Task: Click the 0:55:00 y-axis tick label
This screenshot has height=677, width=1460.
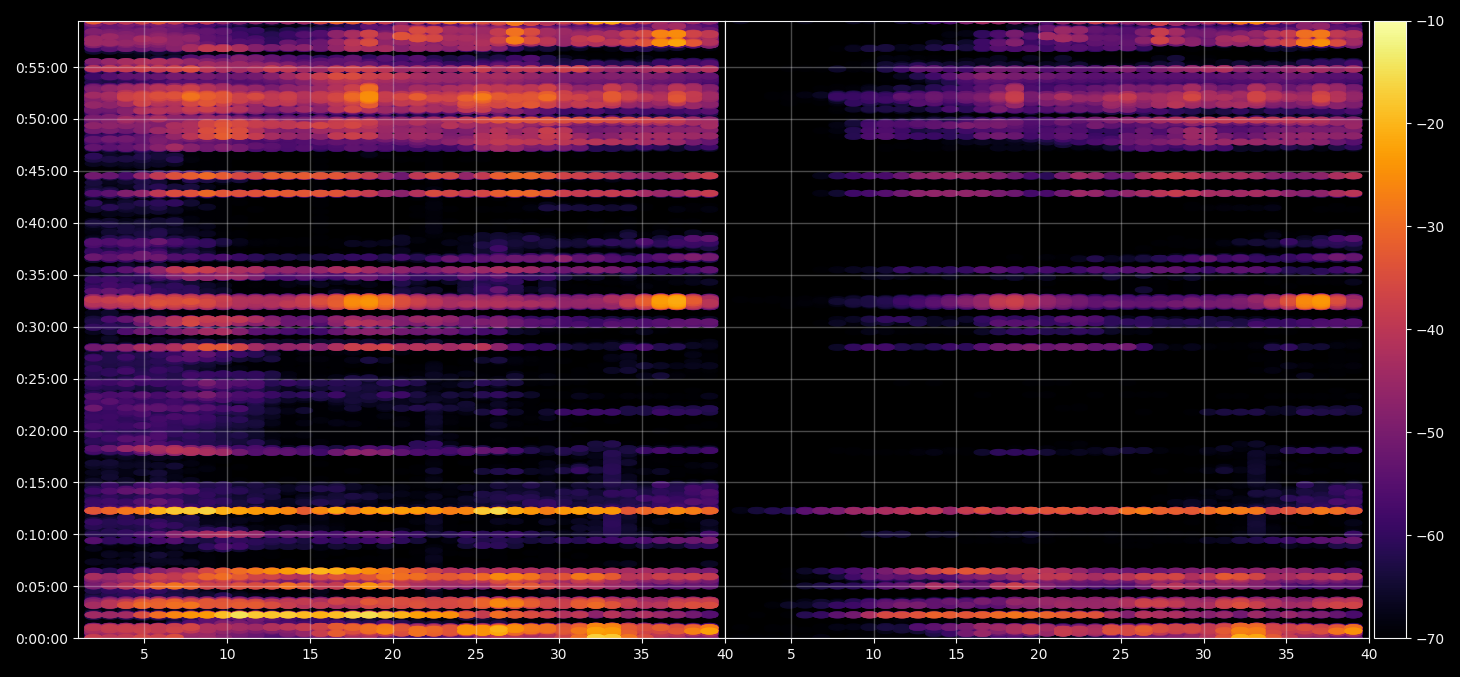Action: coord(43,68)
